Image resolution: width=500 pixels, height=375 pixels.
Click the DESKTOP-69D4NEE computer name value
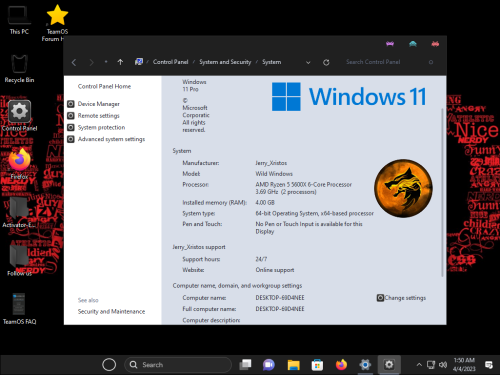pos(280,298)
